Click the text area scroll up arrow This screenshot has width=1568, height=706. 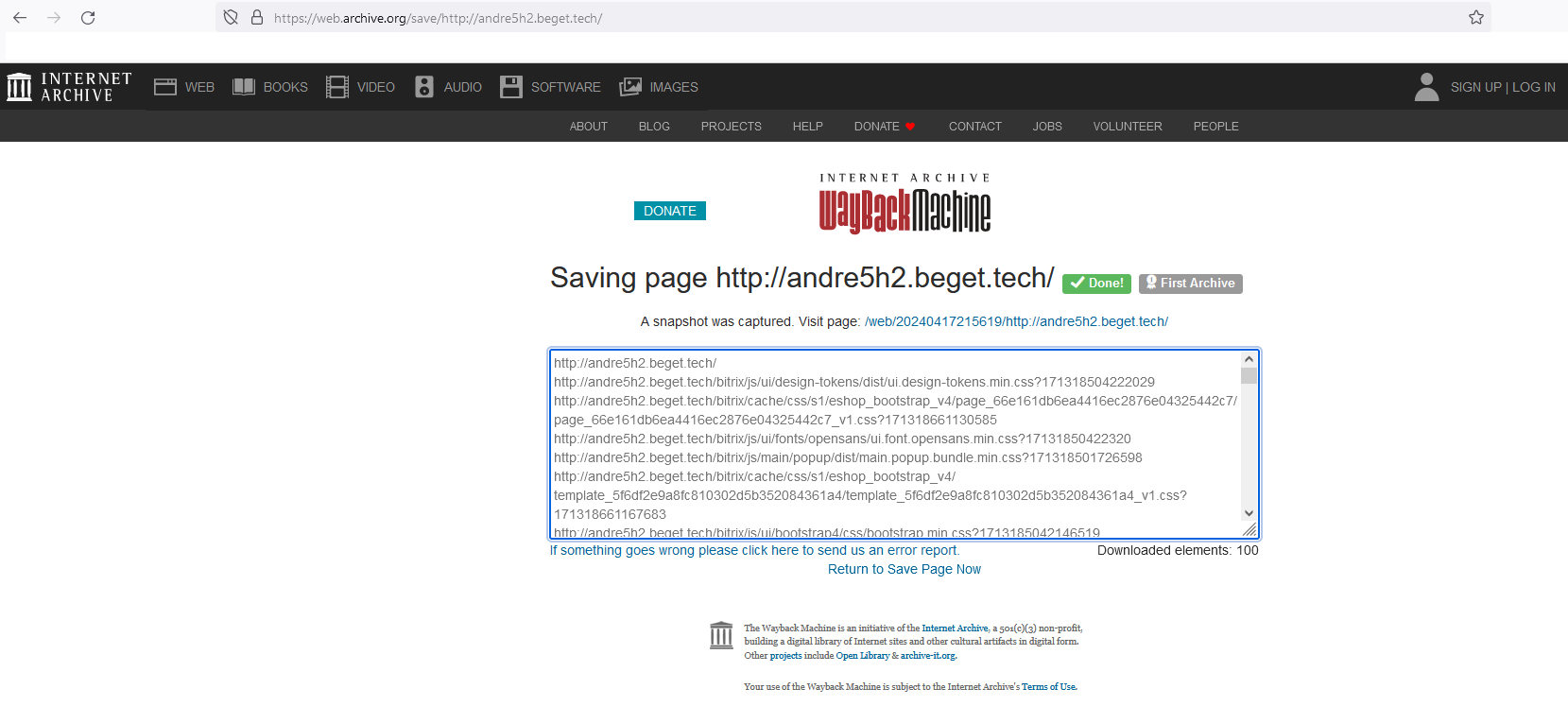coord(1249,359)
